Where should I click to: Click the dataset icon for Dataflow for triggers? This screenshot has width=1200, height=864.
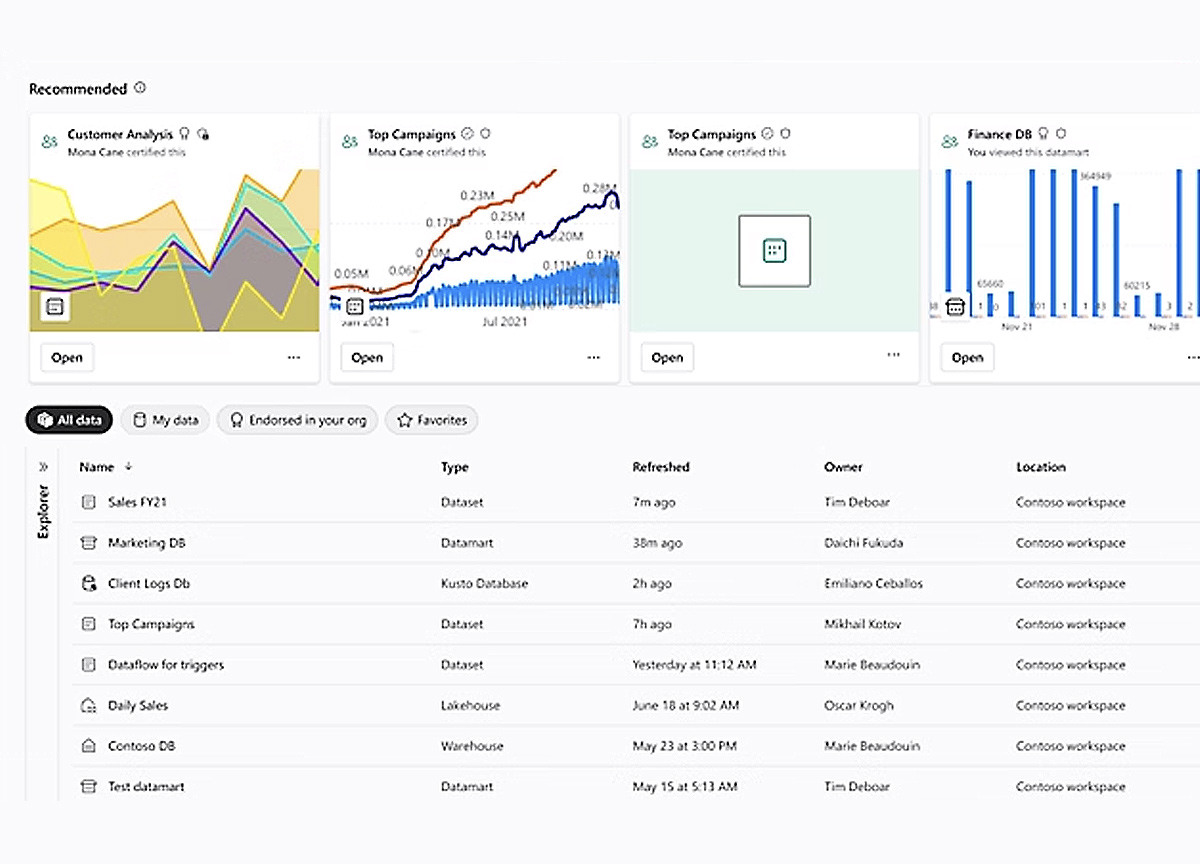point(88,664)
